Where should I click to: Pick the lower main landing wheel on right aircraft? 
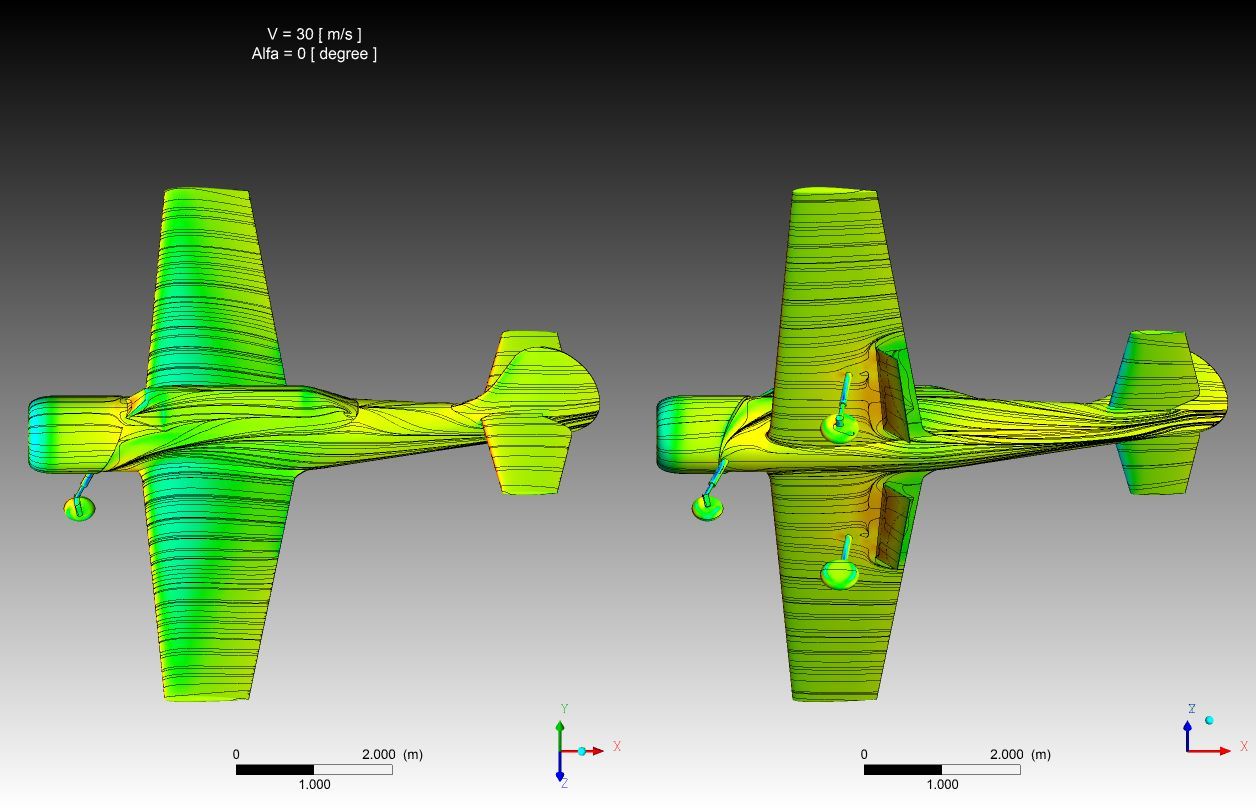pos(839,574)
